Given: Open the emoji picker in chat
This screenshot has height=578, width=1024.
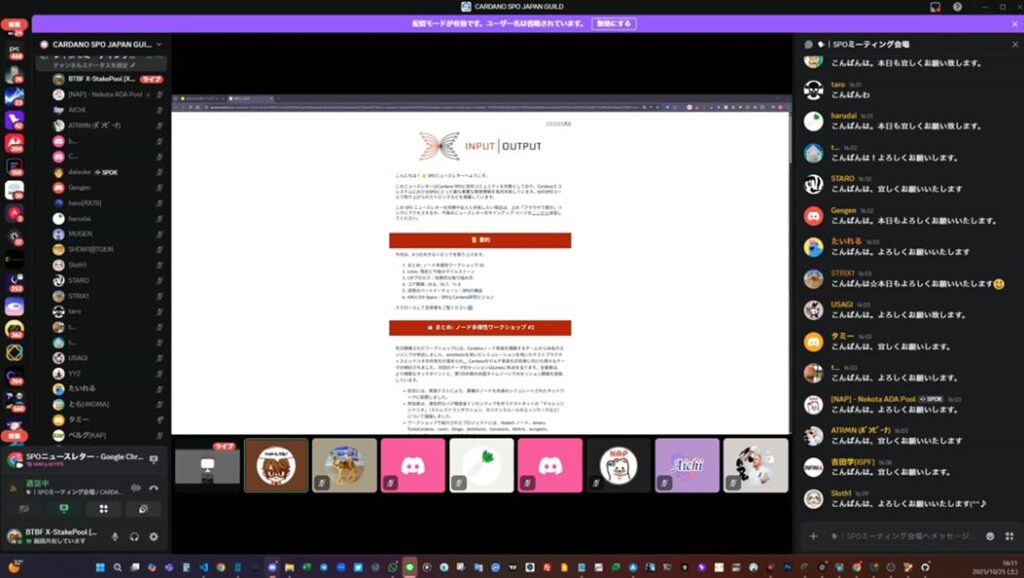Looking at the screenshot, I should [989, 536].
